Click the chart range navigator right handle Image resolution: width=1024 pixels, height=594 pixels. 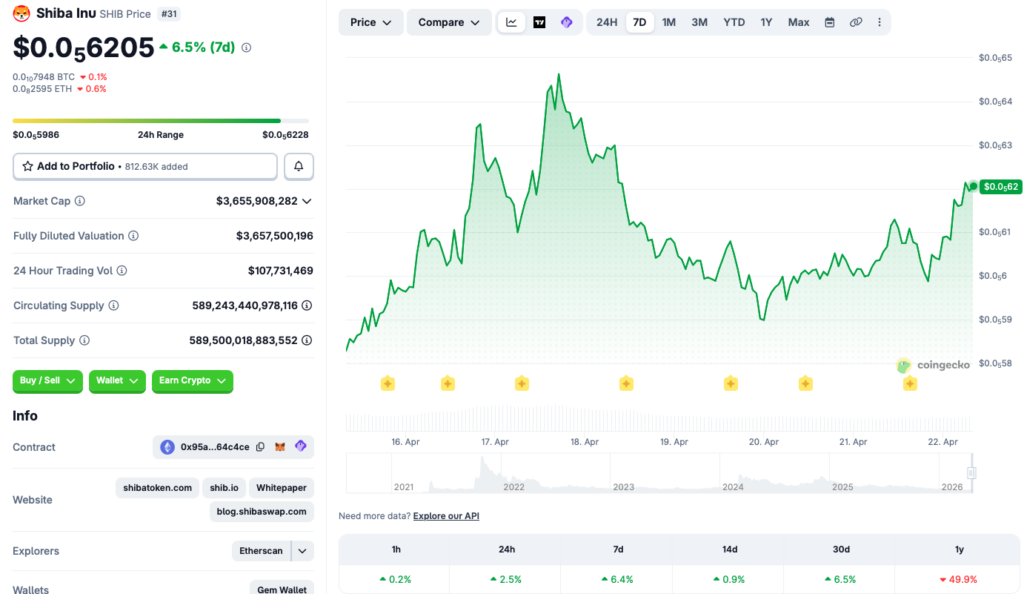coord(971,473)
